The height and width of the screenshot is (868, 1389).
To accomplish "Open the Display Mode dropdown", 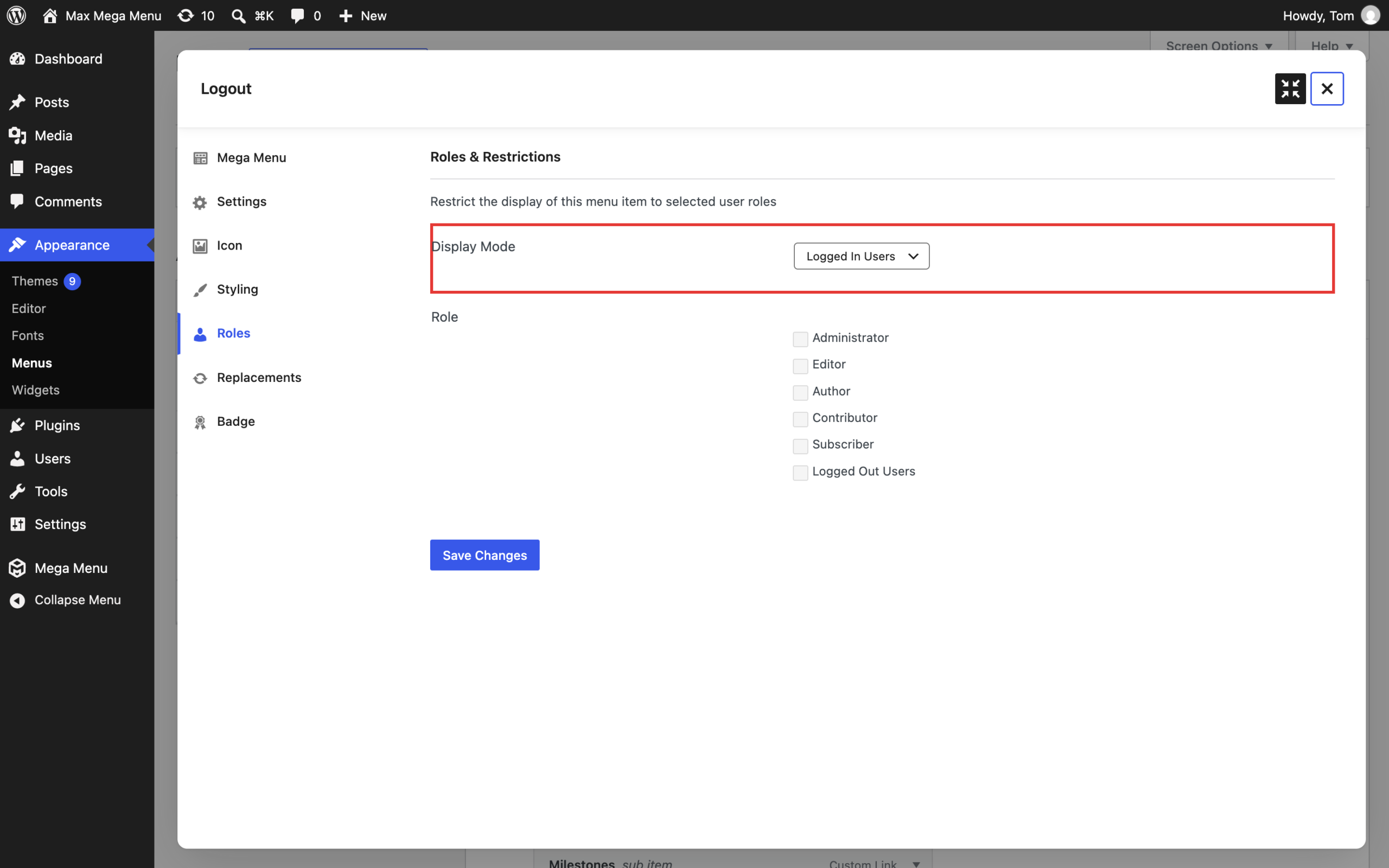I will pos(861,256).
